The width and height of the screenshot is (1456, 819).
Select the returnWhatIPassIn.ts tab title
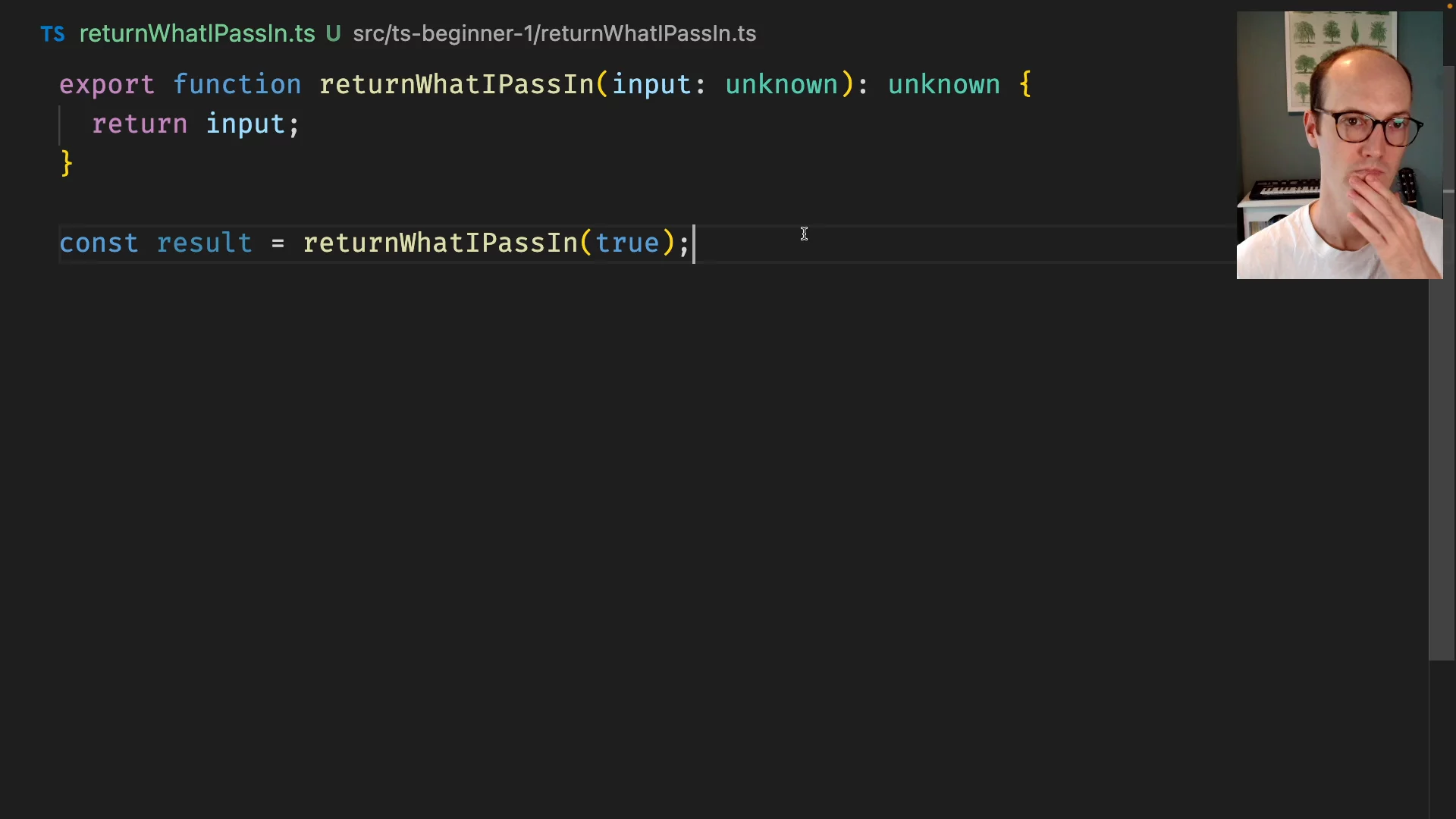coord(196,34)
